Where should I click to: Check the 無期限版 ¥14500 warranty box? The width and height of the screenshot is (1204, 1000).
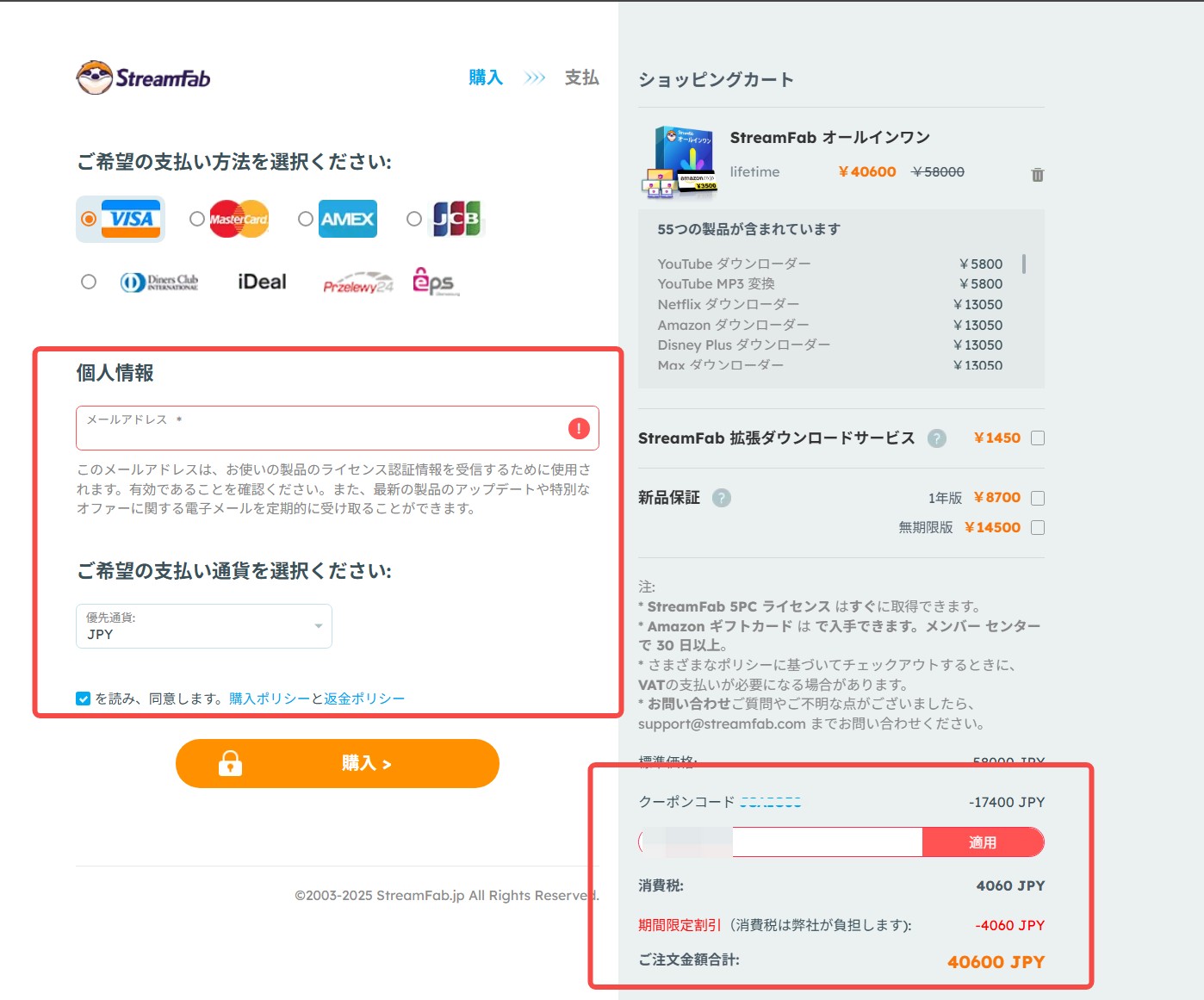(x=1038, y=528)
